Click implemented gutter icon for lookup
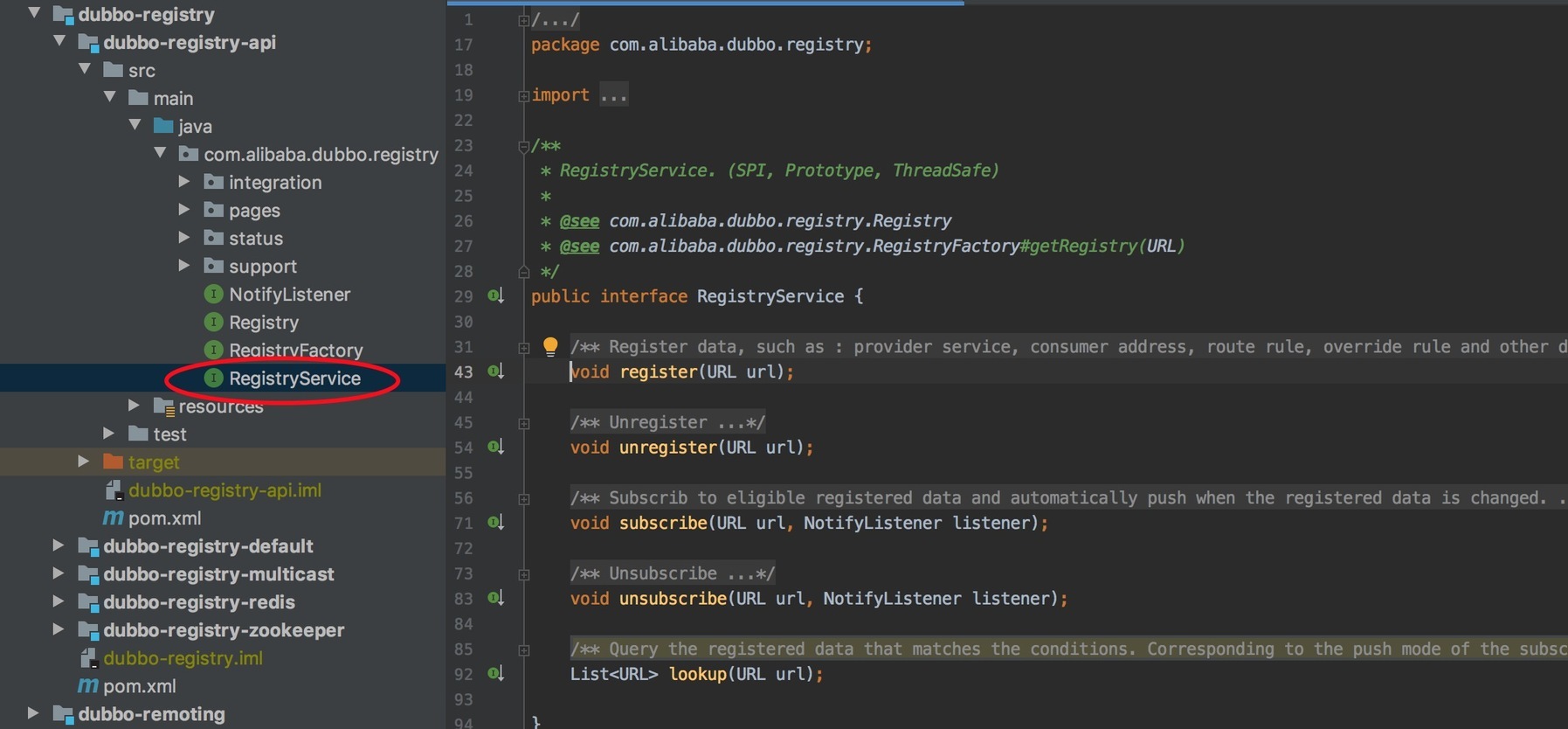 [x=495, y=674]
